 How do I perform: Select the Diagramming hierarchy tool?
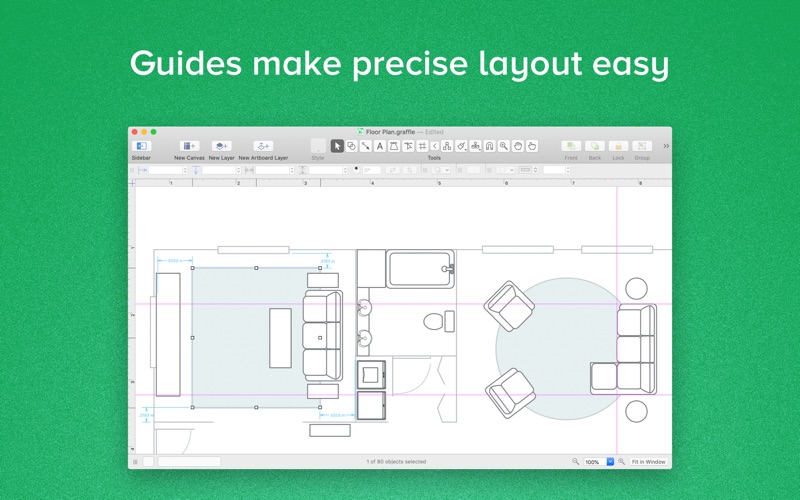(x=447, y=146)
